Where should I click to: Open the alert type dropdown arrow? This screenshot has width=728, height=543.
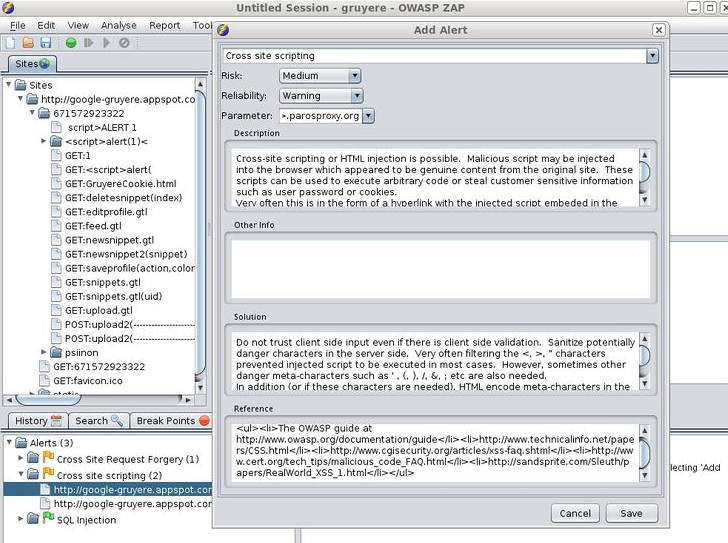(x=652, y=56)
